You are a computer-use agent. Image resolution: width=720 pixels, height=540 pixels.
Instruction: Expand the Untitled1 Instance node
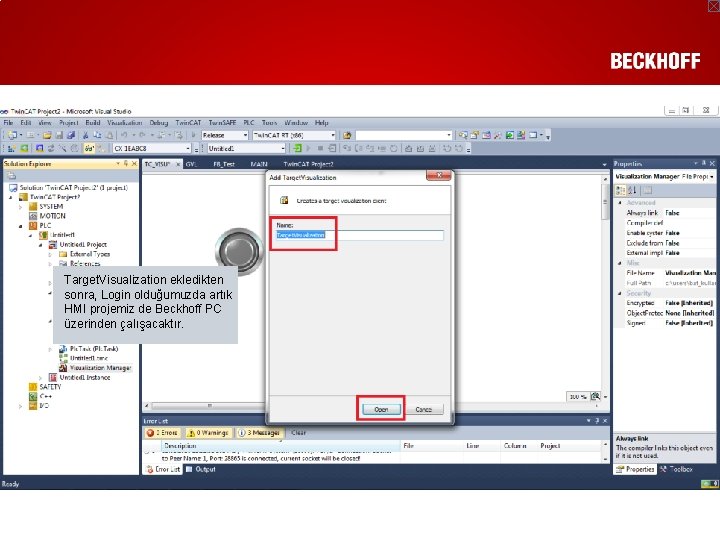pos(41,378)
